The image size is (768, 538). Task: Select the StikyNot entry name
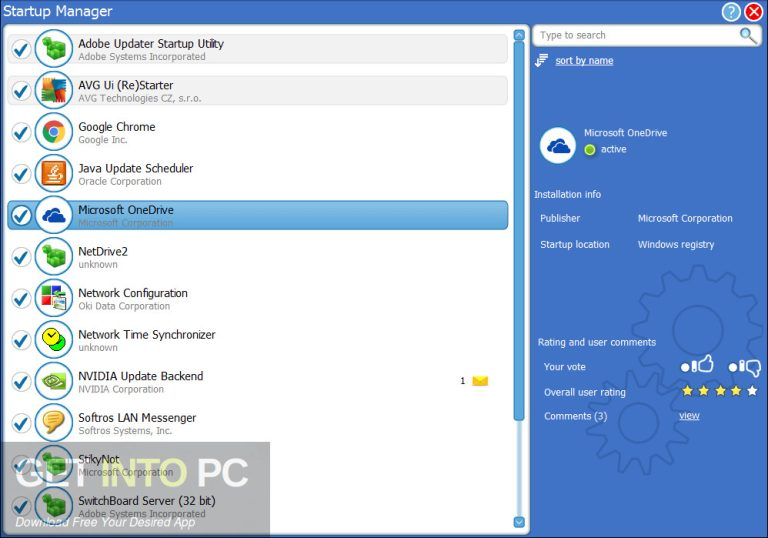pyautogui.click(x=99, y=459)
